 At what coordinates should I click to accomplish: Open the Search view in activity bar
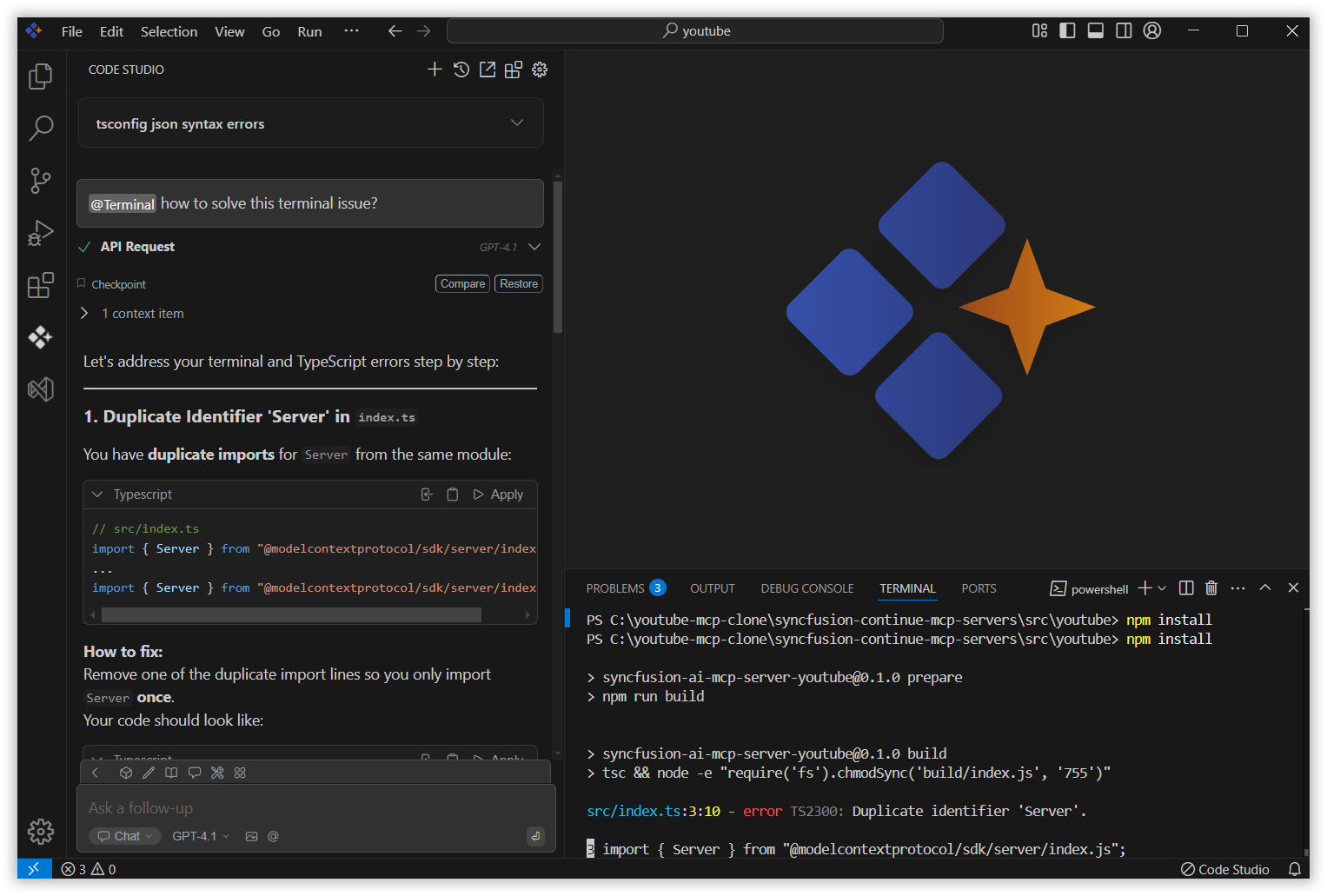[x=41, y=129]
